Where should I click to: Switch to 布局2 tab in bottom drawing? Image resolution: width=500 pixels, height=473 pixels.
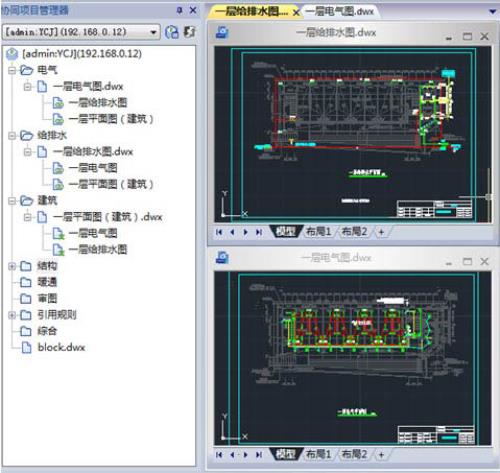354,454
